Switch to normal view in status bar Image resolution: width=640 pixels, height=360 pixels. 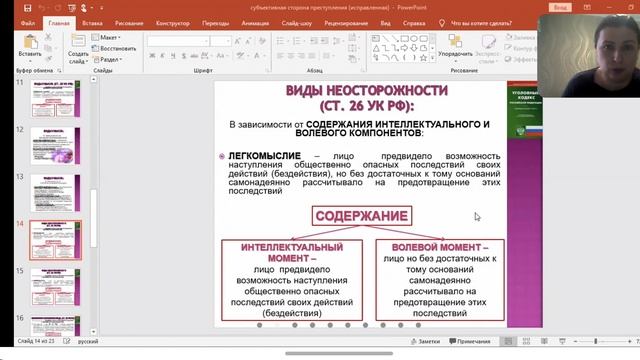(x=508, y=341)
